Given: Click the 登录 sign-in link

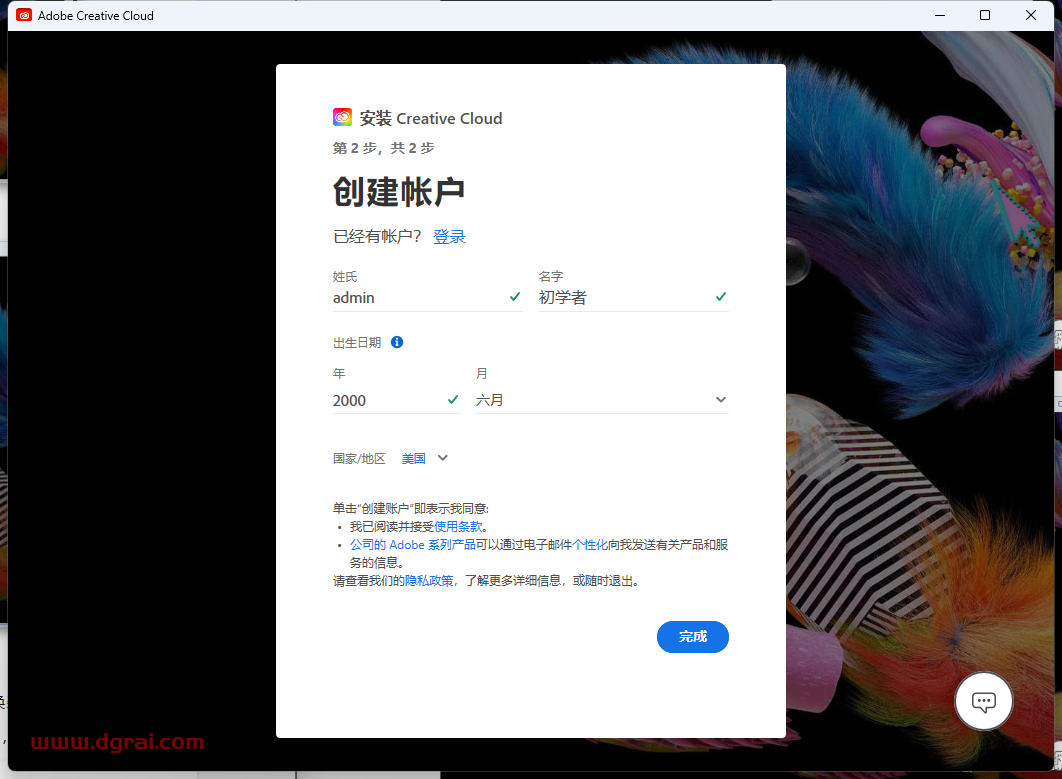Looking at the screenshot, I should (449, 237).
